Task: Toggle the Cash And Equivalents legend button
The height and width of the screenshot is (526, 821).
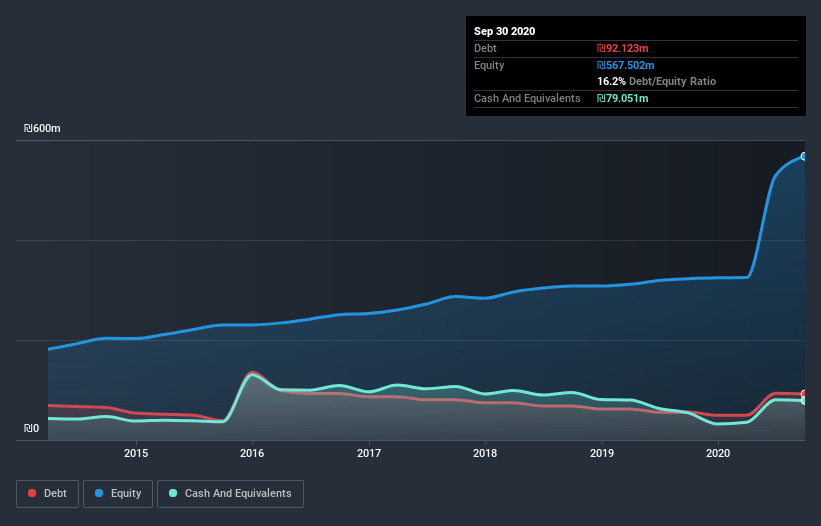Action: click(x=230, y=494)
